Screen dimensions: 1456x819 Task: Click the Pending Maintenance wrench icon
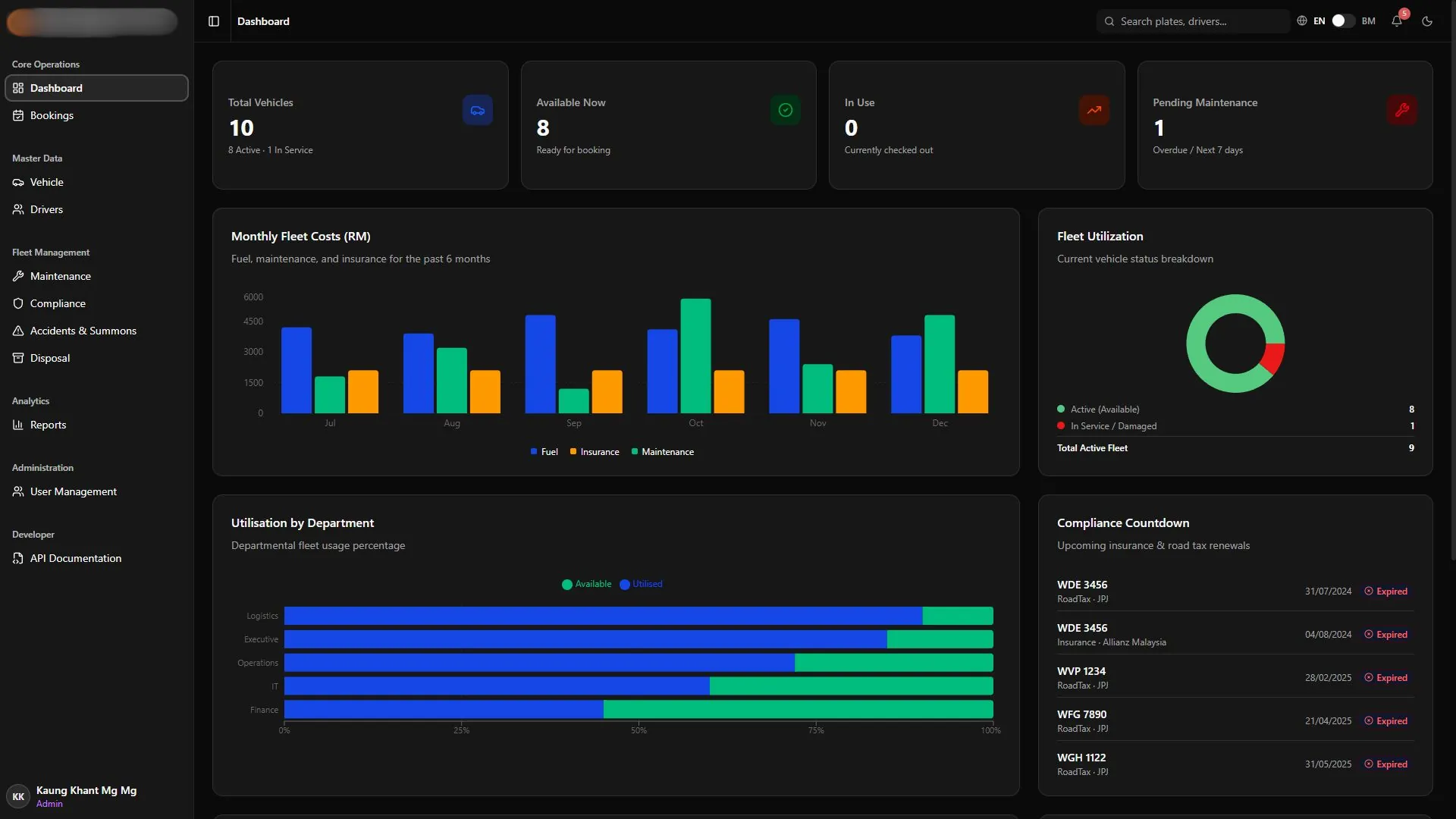tap(1402, 110)
